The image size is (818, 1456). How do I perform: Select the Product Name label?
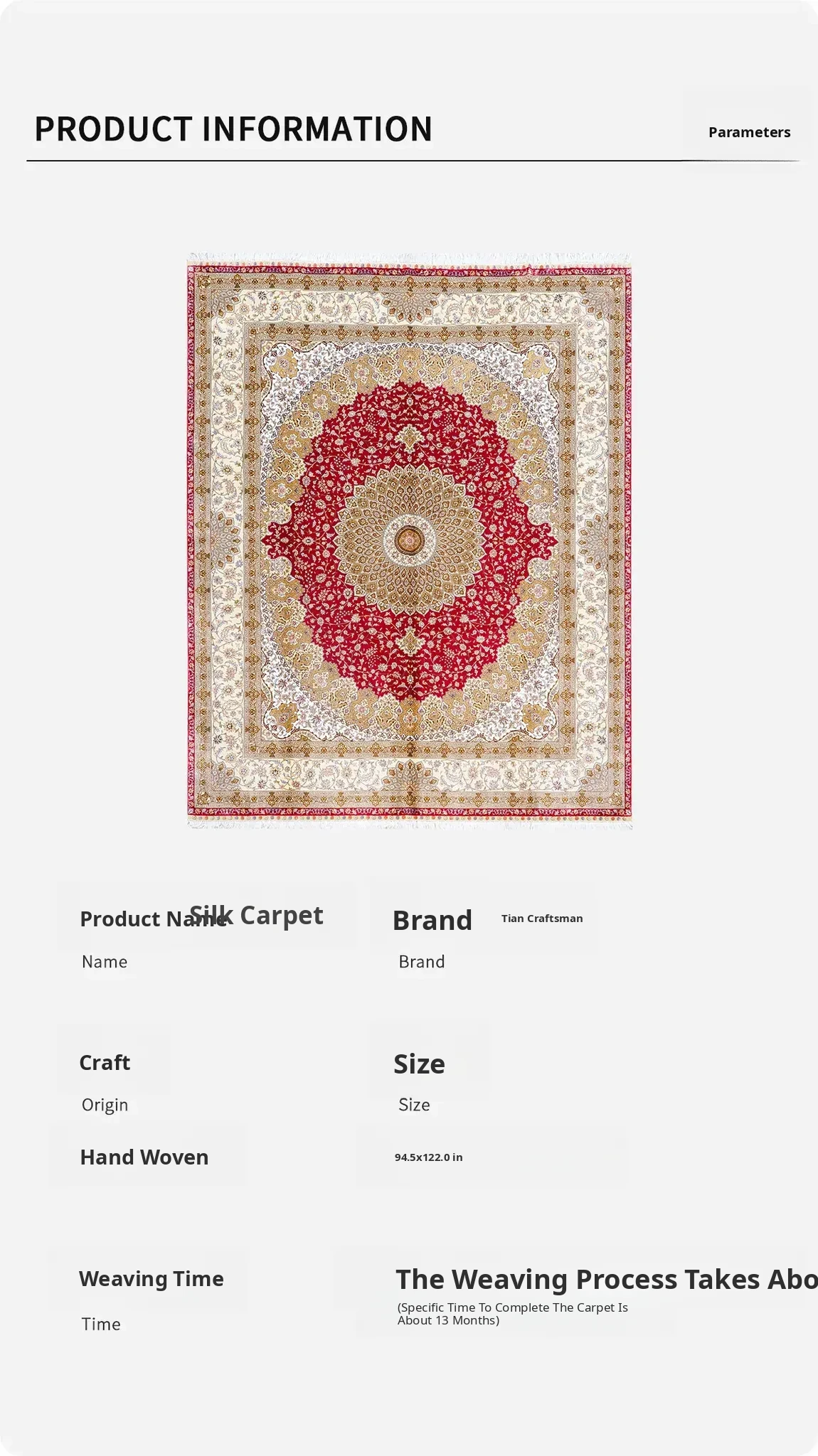[153, 919]
